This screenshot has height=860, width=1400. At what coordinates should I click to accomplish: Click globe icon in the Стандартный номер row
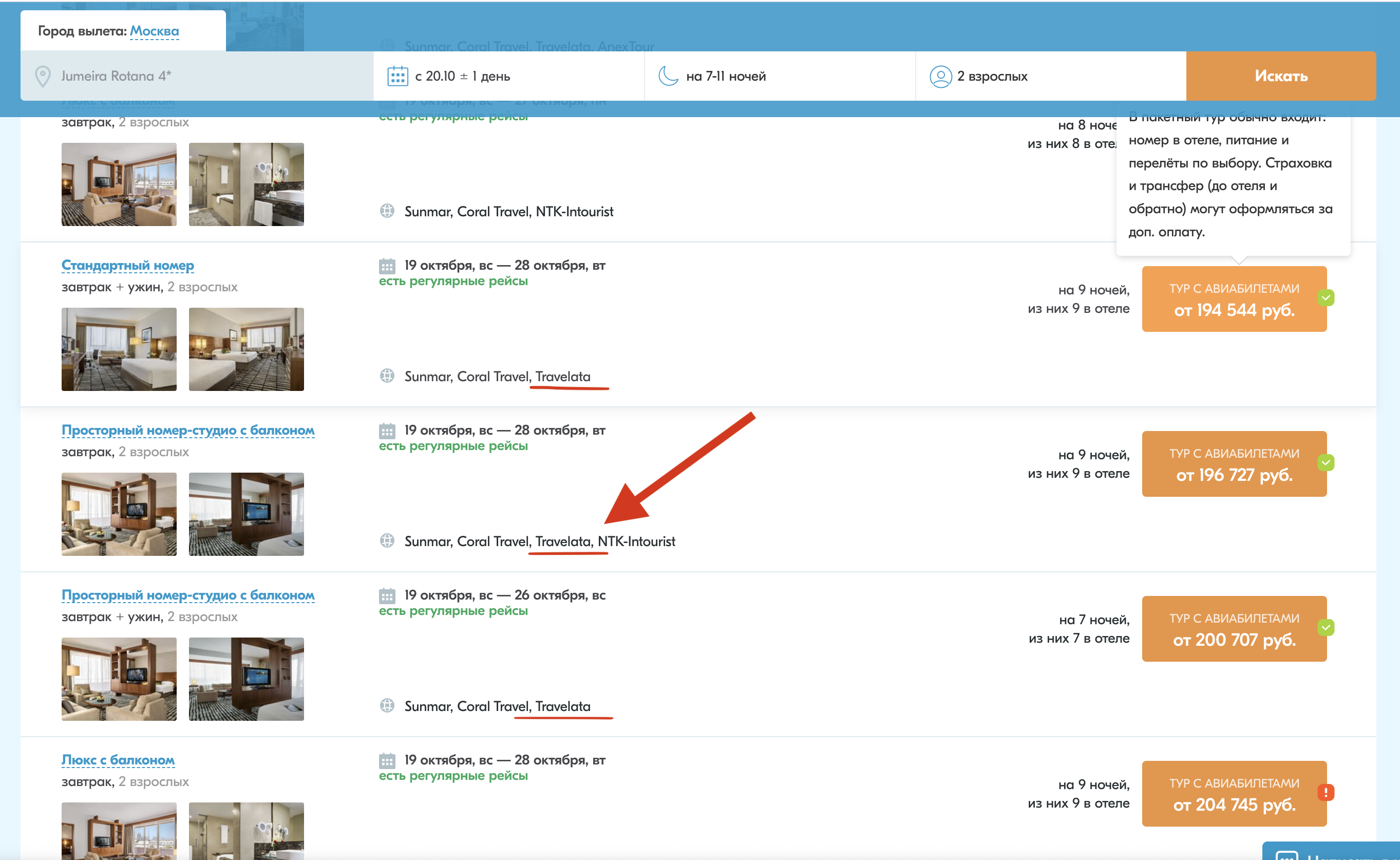(387, 376)
